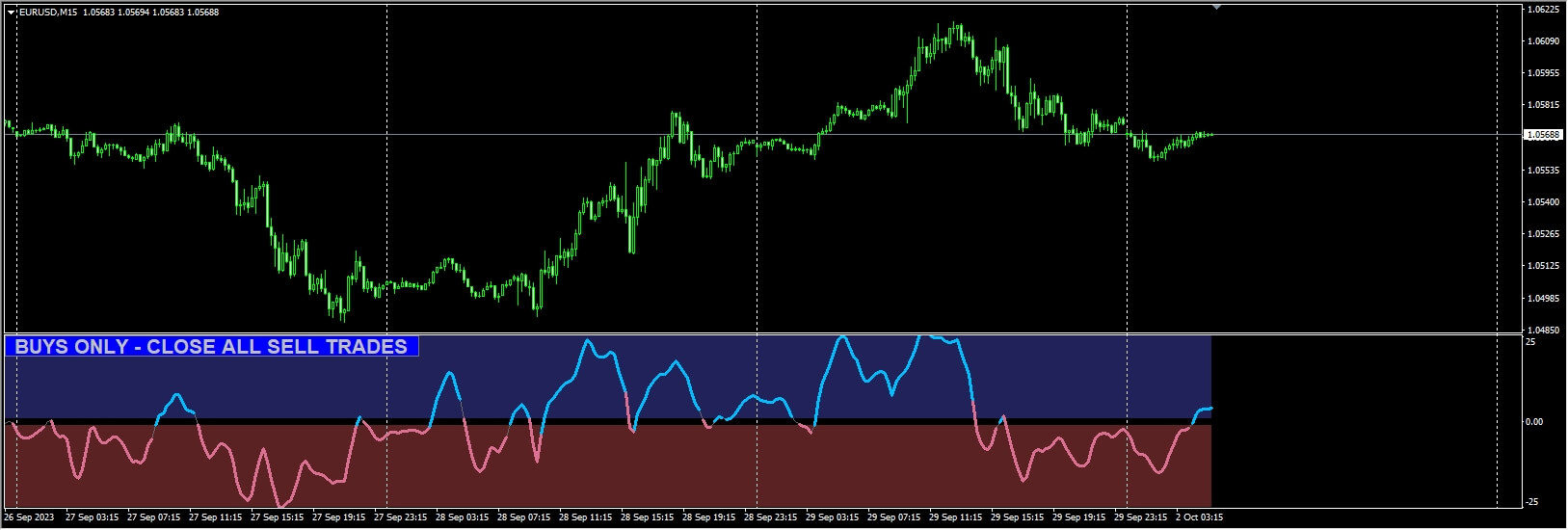Click price scale value 1.05265
Viewport: 1568px width, 530px height.
pos(1543,234)
